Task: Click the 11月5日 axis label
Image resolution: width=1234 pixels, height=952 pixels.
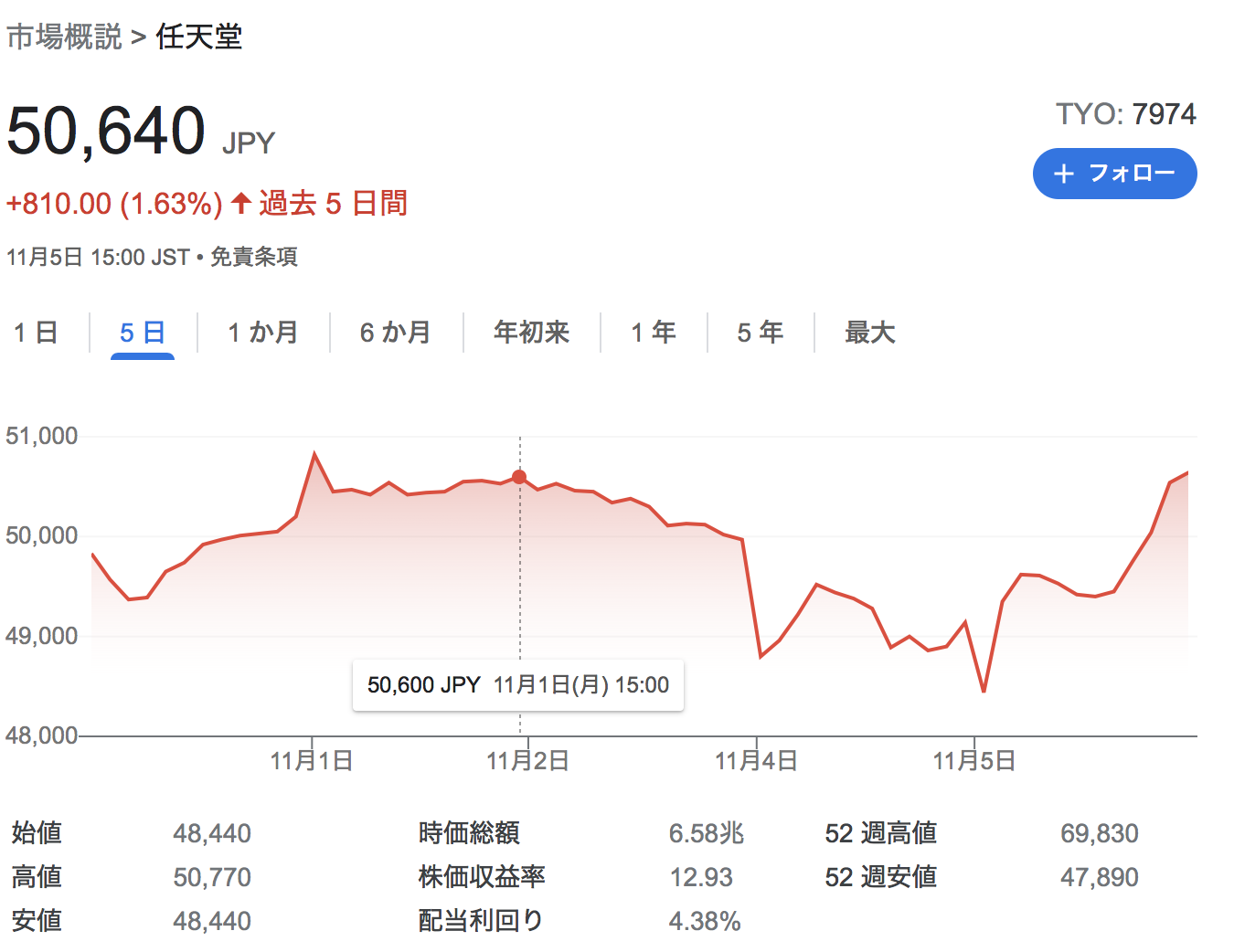Action: tap(974, 761)
